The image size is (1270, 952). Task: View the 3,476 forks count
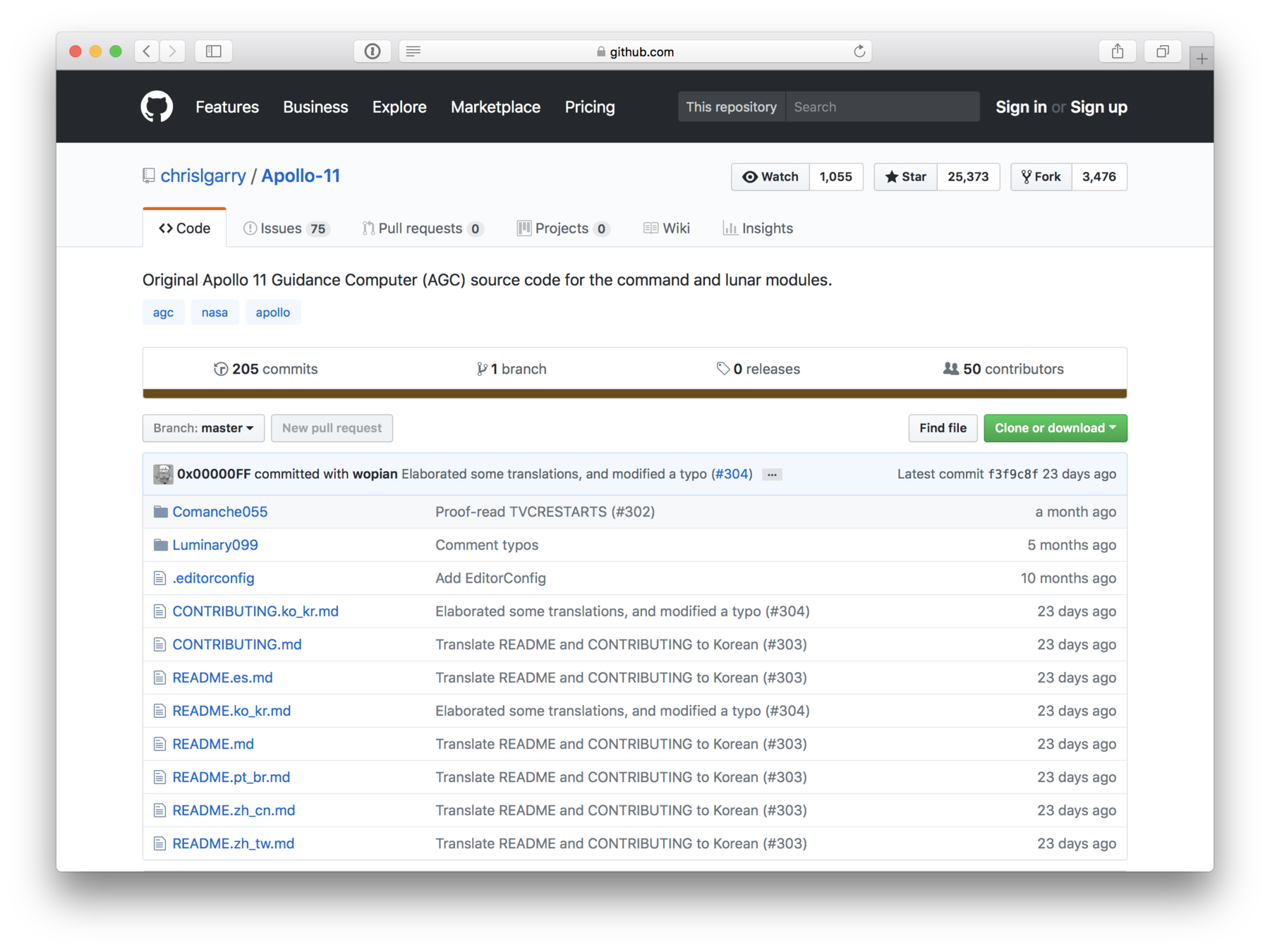[x=1099, y=177]
